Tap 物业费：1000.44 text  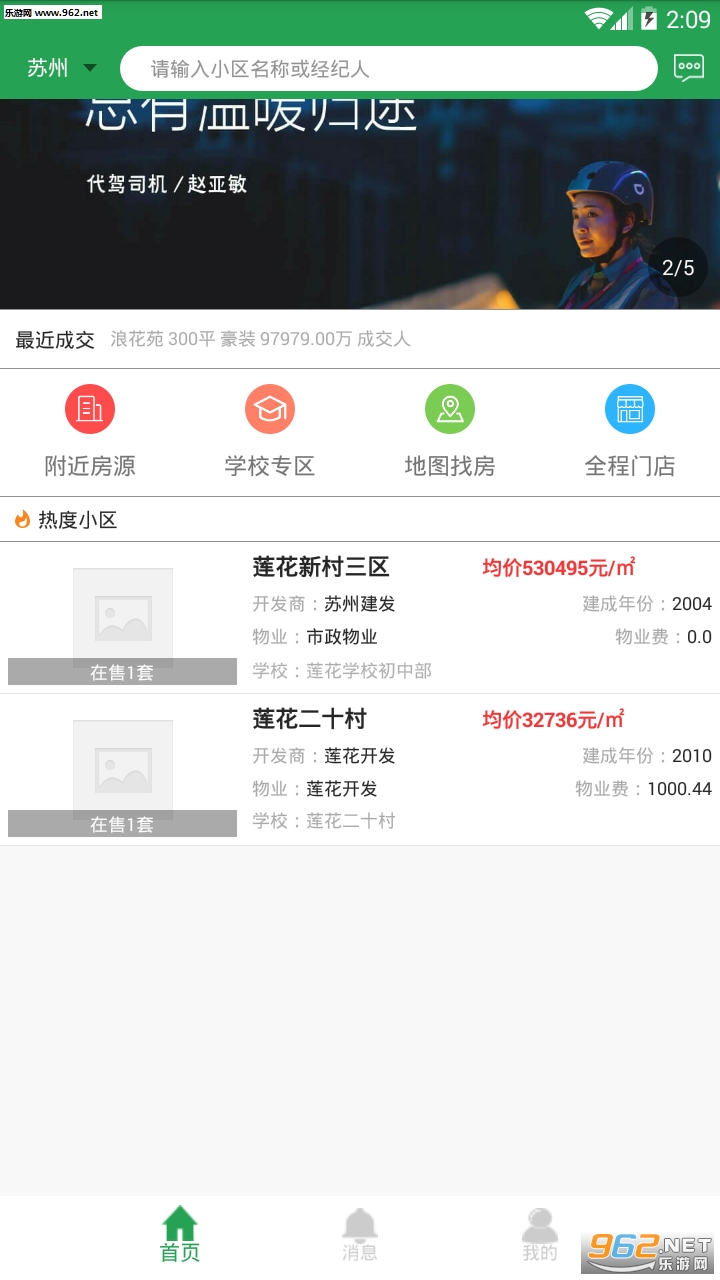[x=643, y=789]
